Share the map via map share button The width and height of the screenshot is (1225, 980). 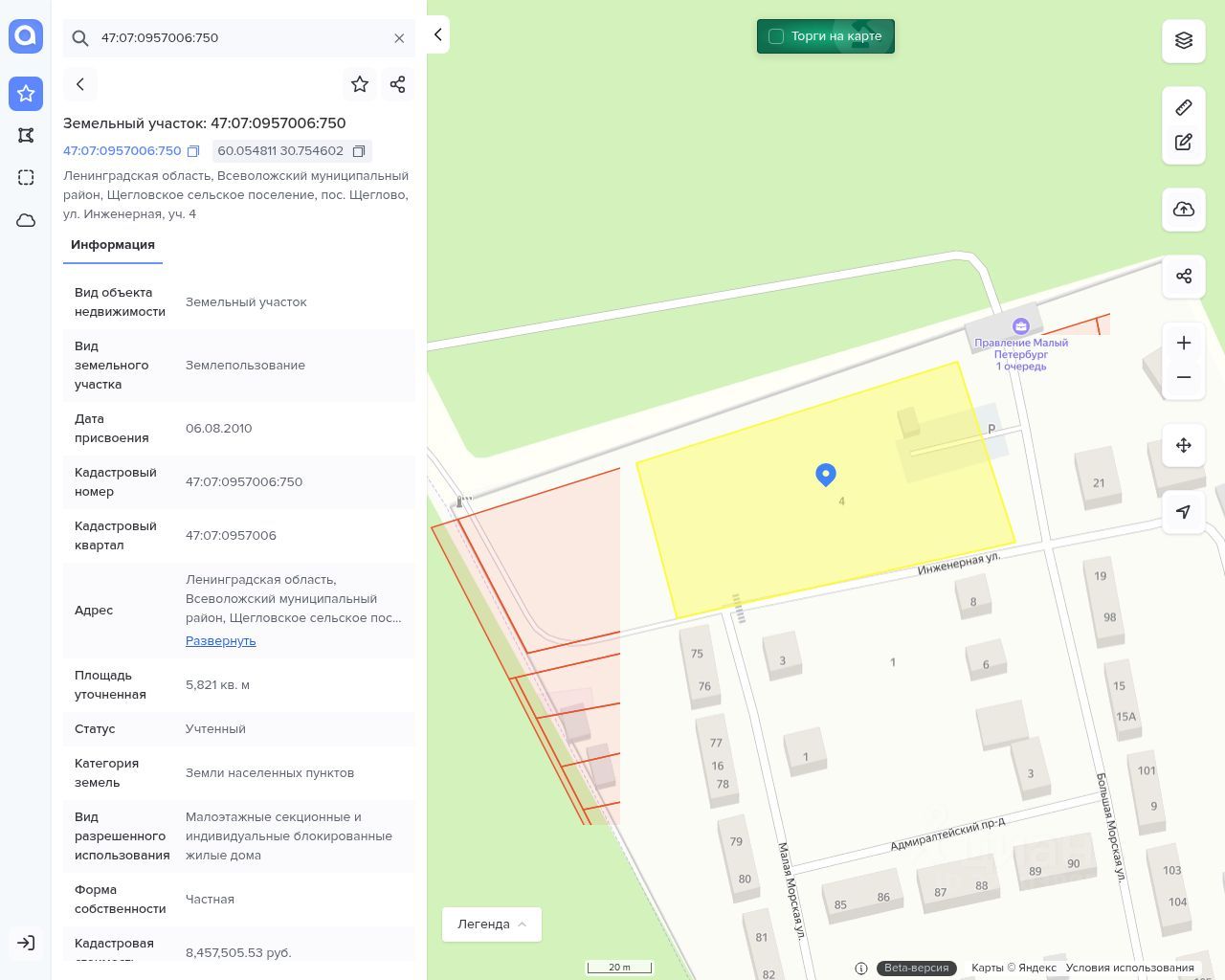1184,276
